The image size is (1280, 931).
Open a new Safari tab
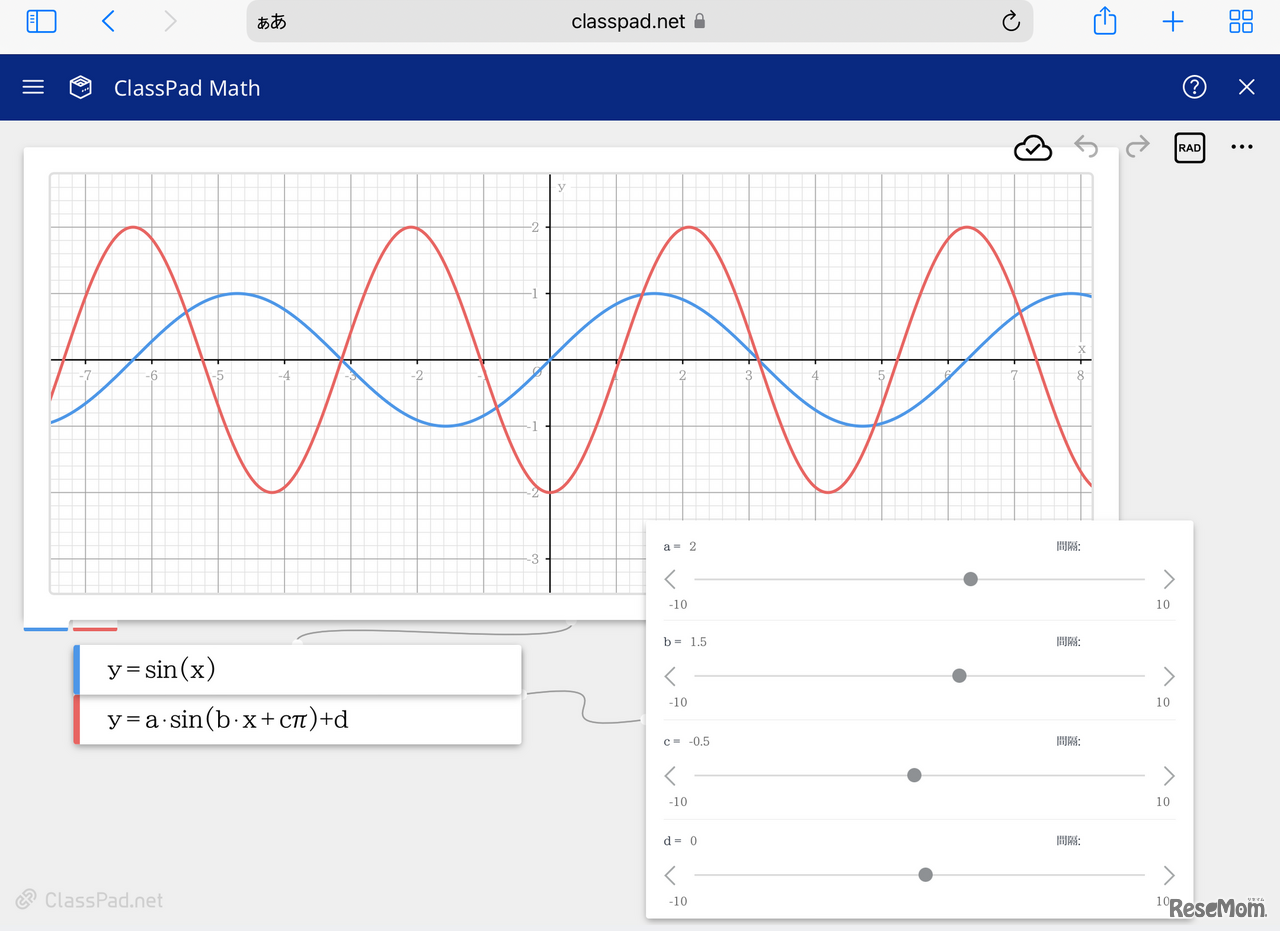pos(1173,21)
